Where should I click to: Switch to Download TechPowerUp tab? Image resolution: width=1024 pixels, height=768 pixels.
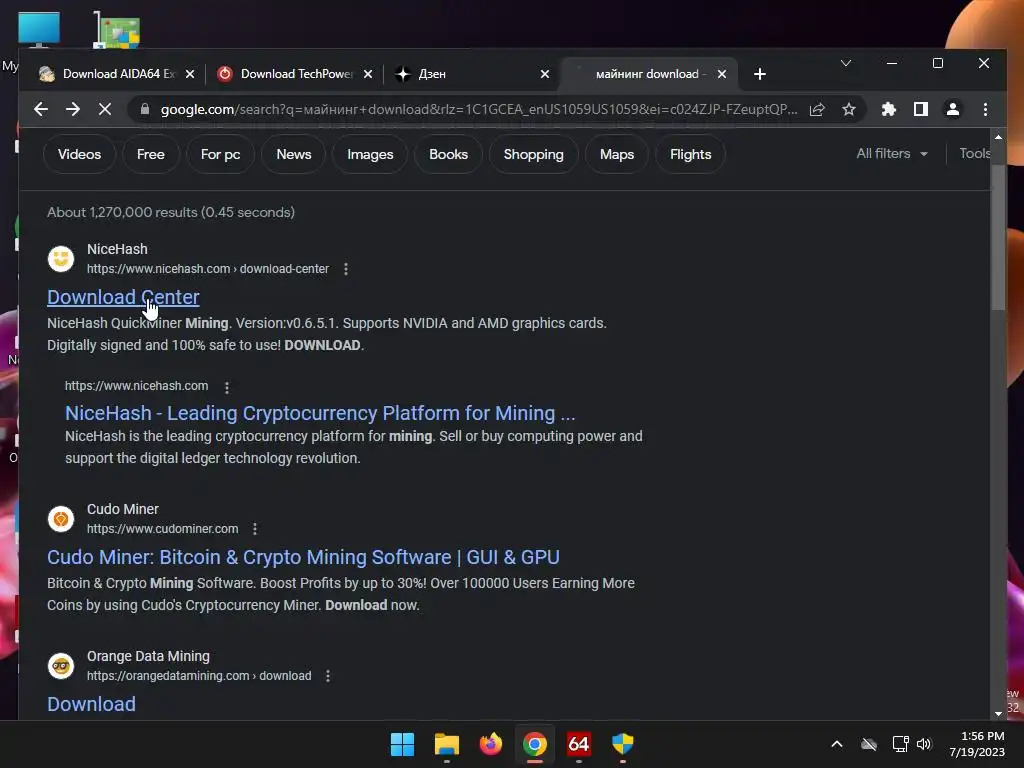(294, 74)
